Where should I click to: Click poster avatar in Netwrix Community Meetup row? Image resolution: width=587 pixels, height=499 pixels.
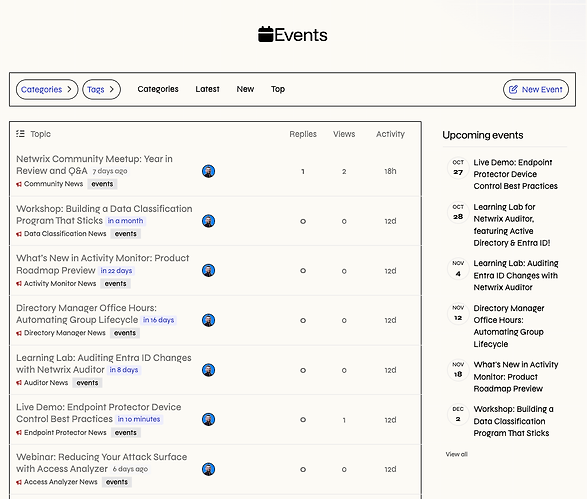[x=209, y=171]
